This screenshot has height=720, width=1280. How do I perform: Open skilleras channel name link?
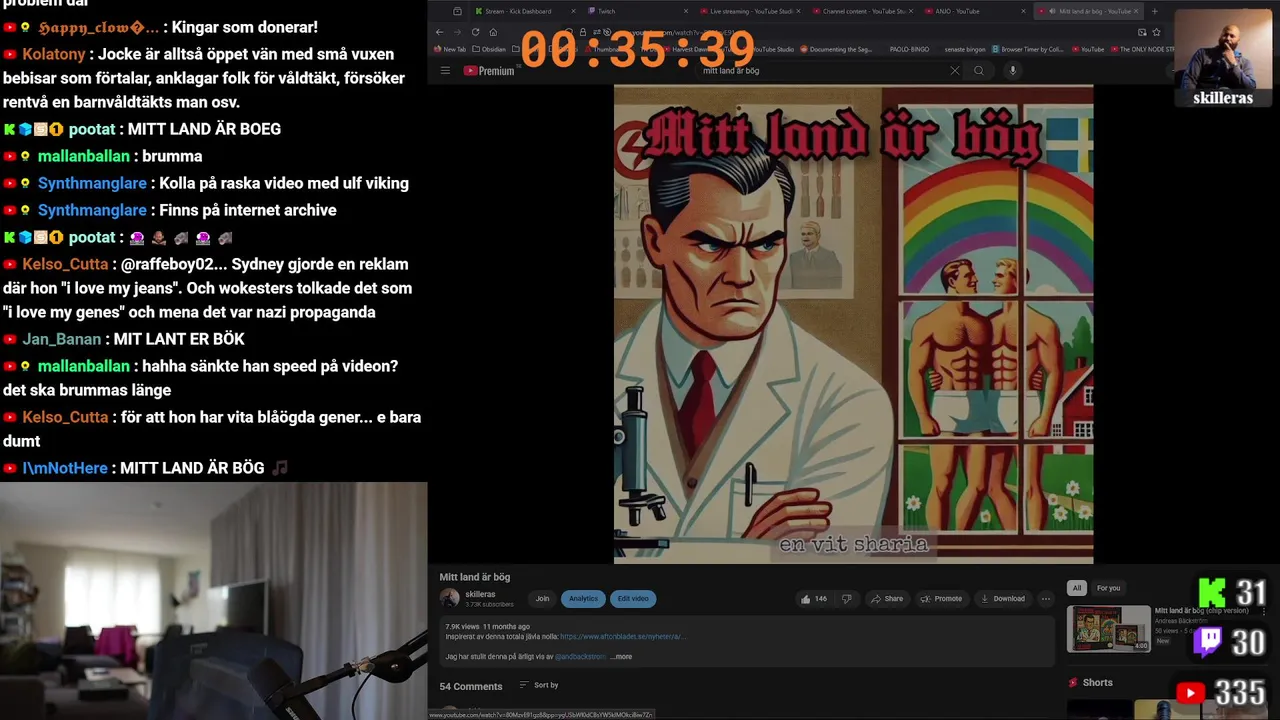click(x=480, y=594)
